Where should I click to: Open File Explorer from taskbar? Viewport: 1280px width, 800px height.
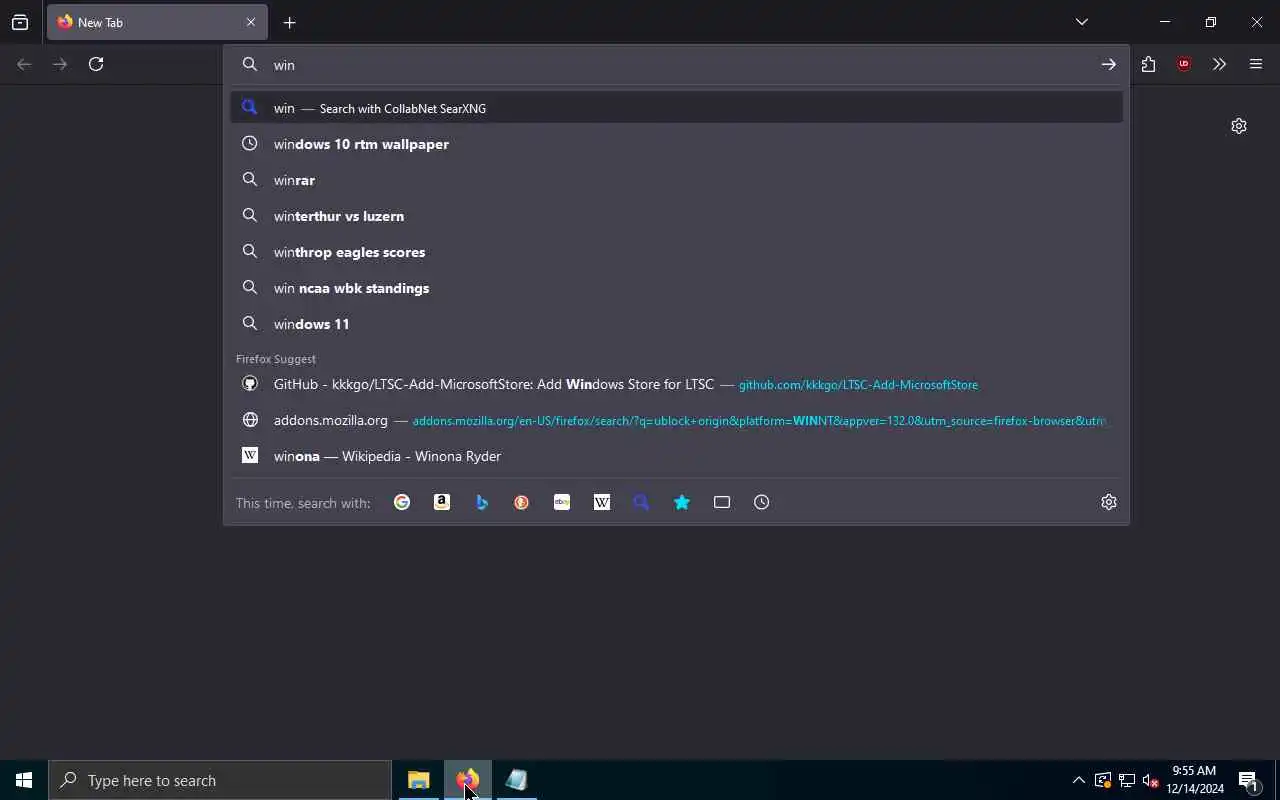pos(419,780)
